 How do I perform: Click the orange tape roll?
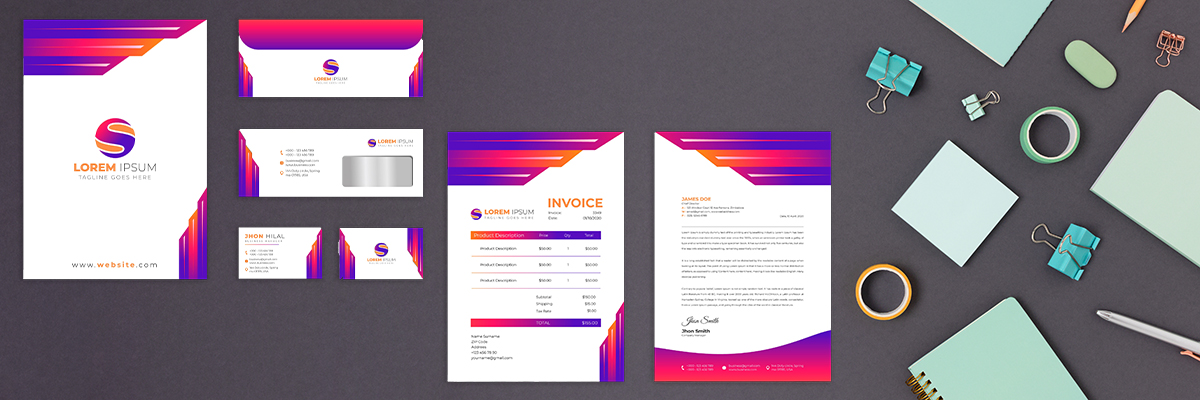tap(883, 291)
